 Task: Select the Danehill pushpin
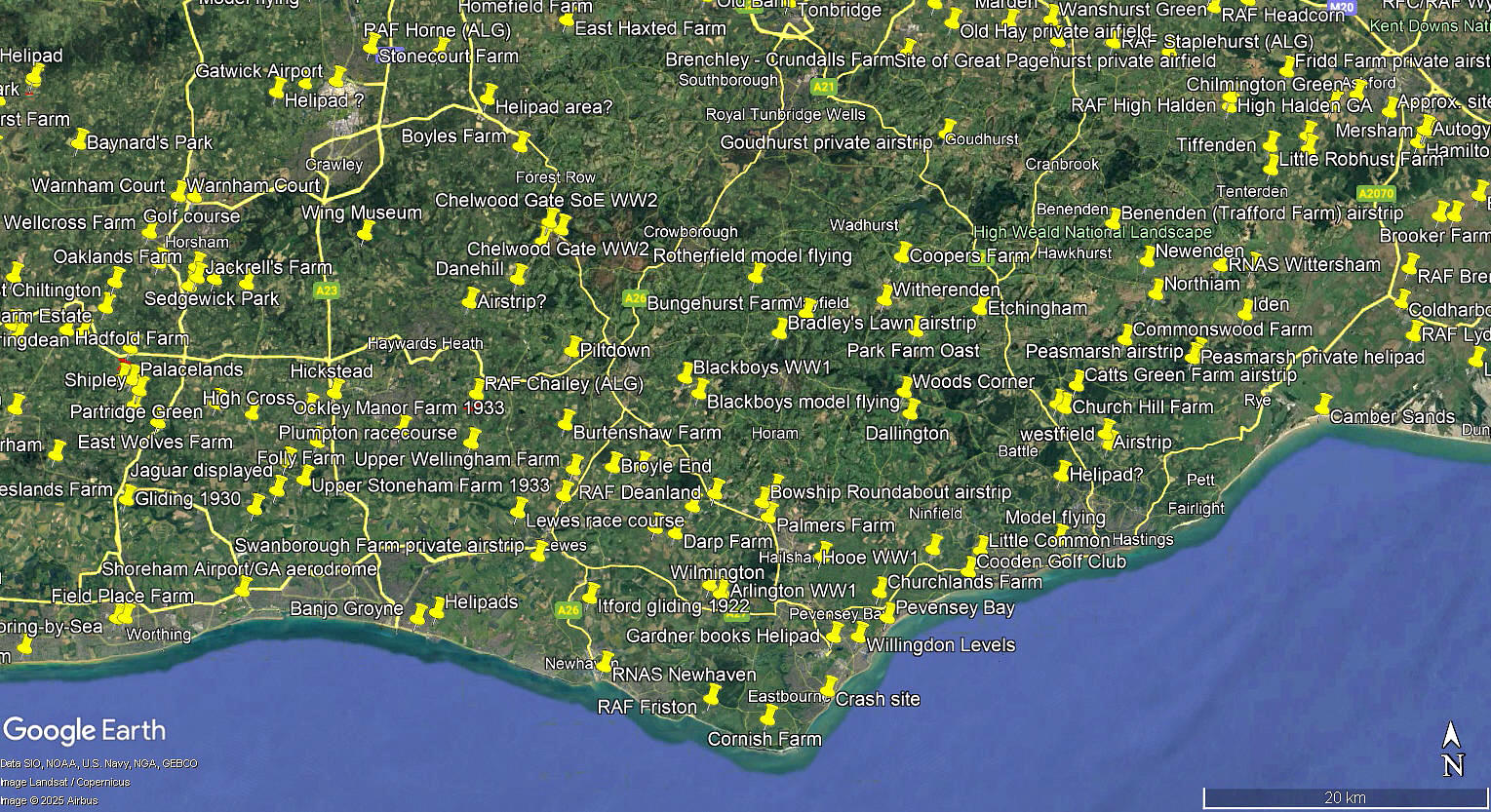pos(519,275)
